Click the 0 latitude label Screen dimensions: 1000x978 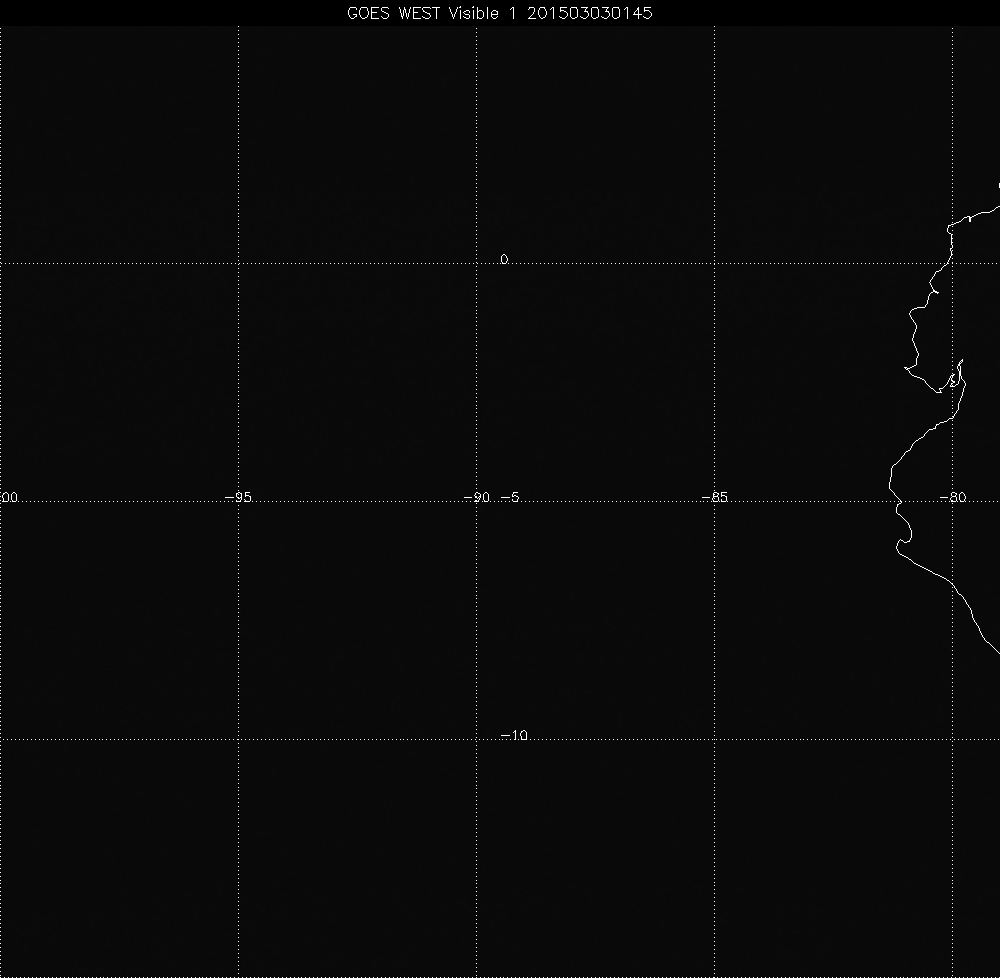click(504, 259)
